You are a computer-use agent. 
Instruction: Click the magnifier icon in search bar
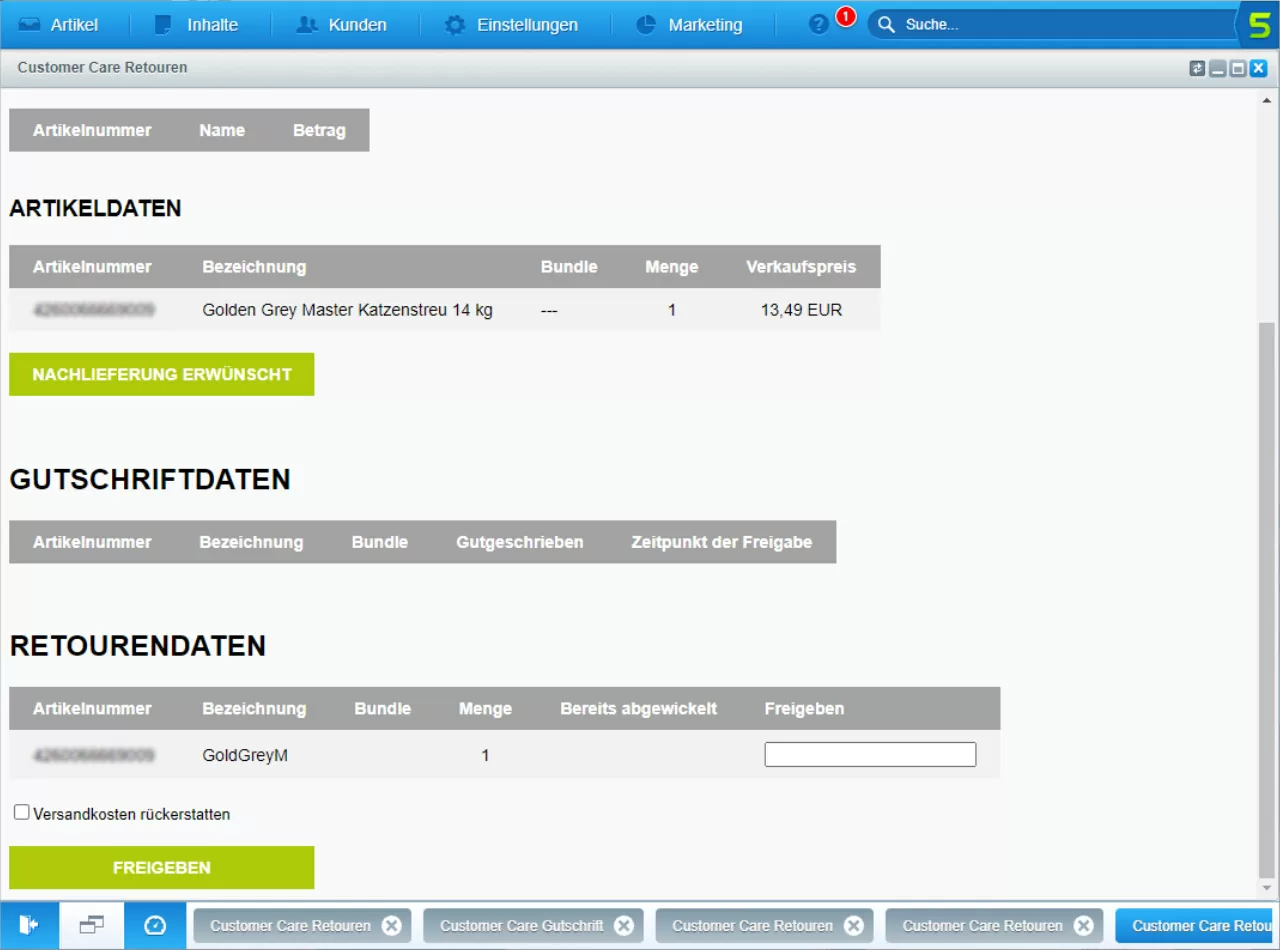pos(886,25)
